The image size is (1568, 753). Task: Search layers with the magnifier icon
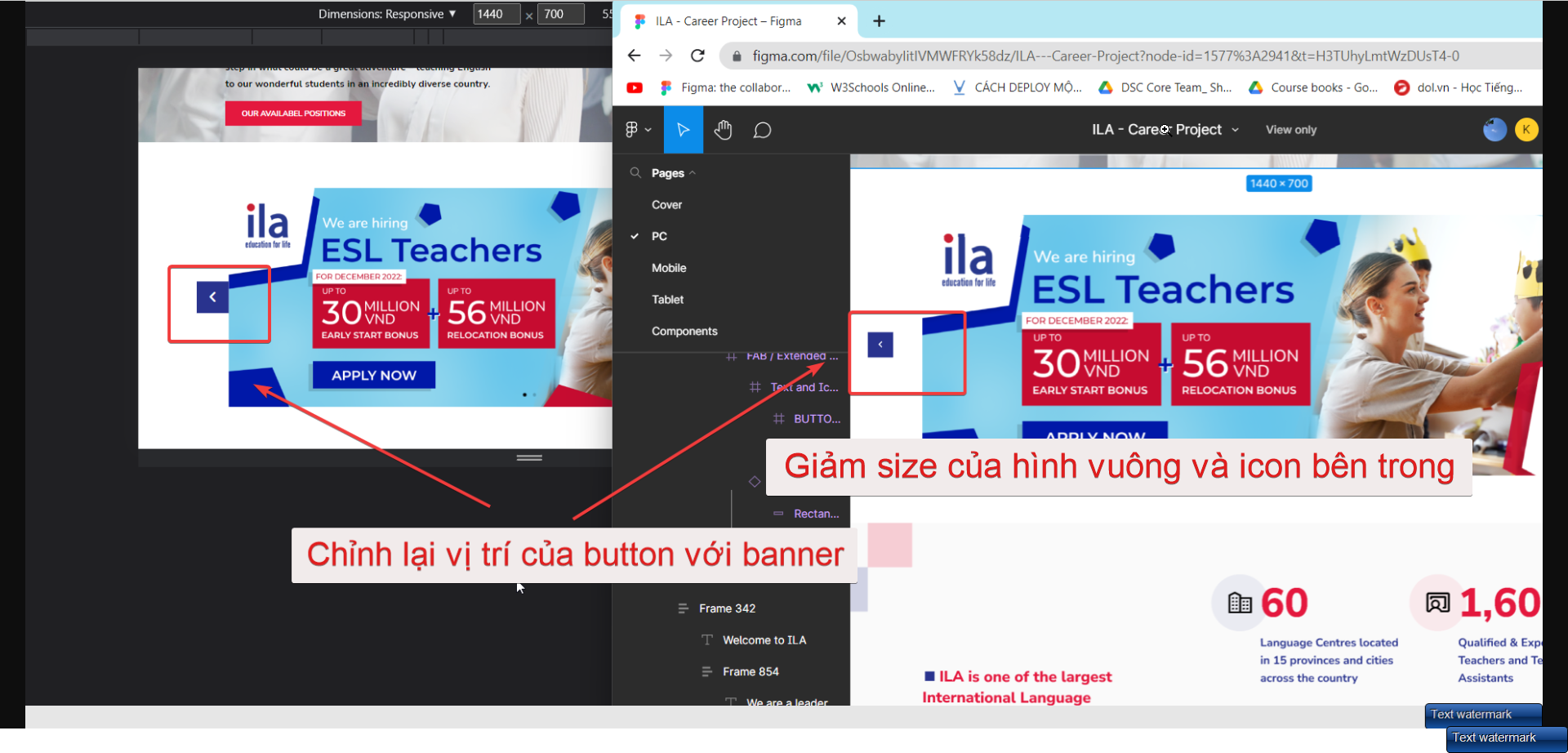click(635, 173)
